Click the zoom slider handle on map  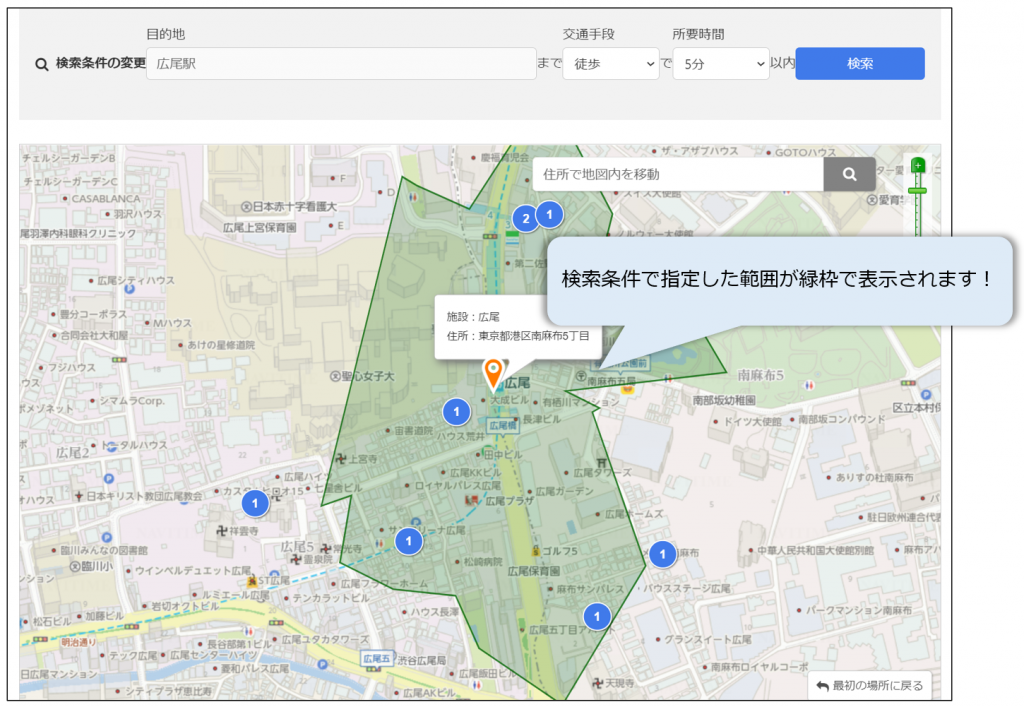tap(917, 189)
